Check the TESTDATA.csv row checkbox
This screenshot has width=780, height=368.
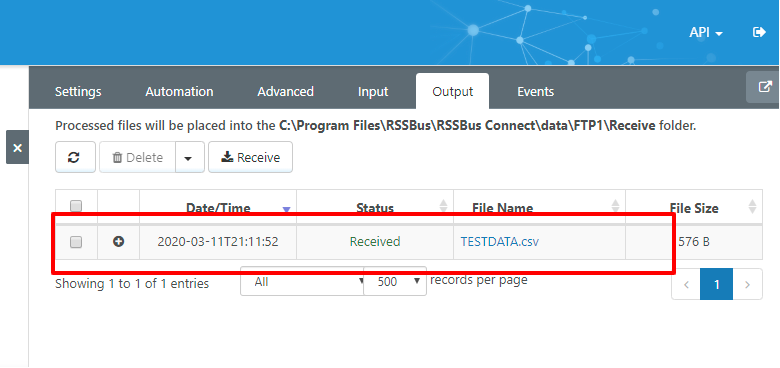[x=76, y=242]
